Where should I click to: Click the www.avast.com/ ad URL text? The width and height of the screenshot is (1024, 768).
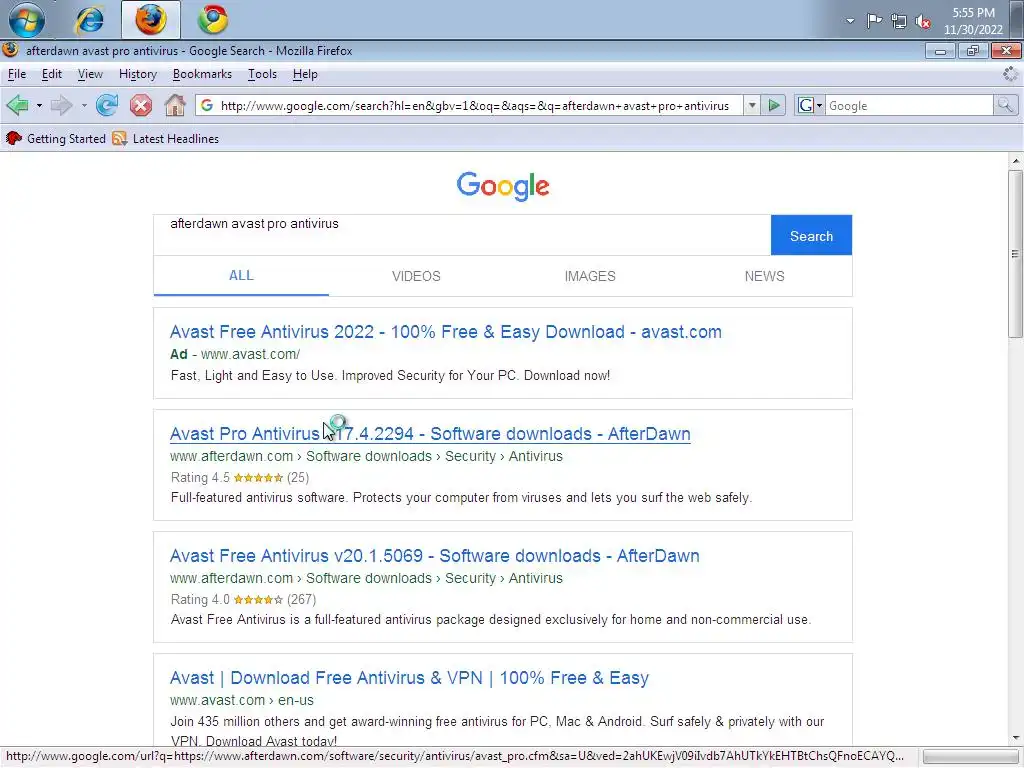pos(250,354)
